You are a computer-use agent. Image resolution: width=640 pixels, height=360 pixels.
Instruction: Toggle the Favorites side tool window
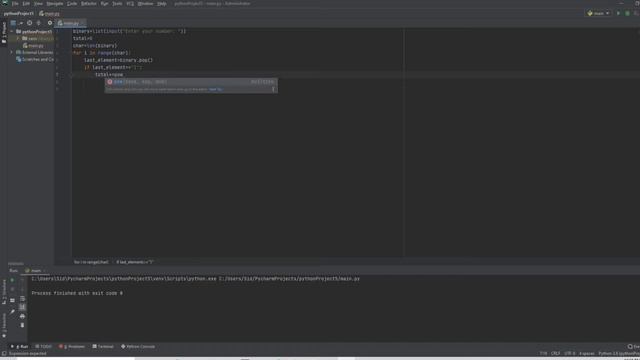pos(4,325)
